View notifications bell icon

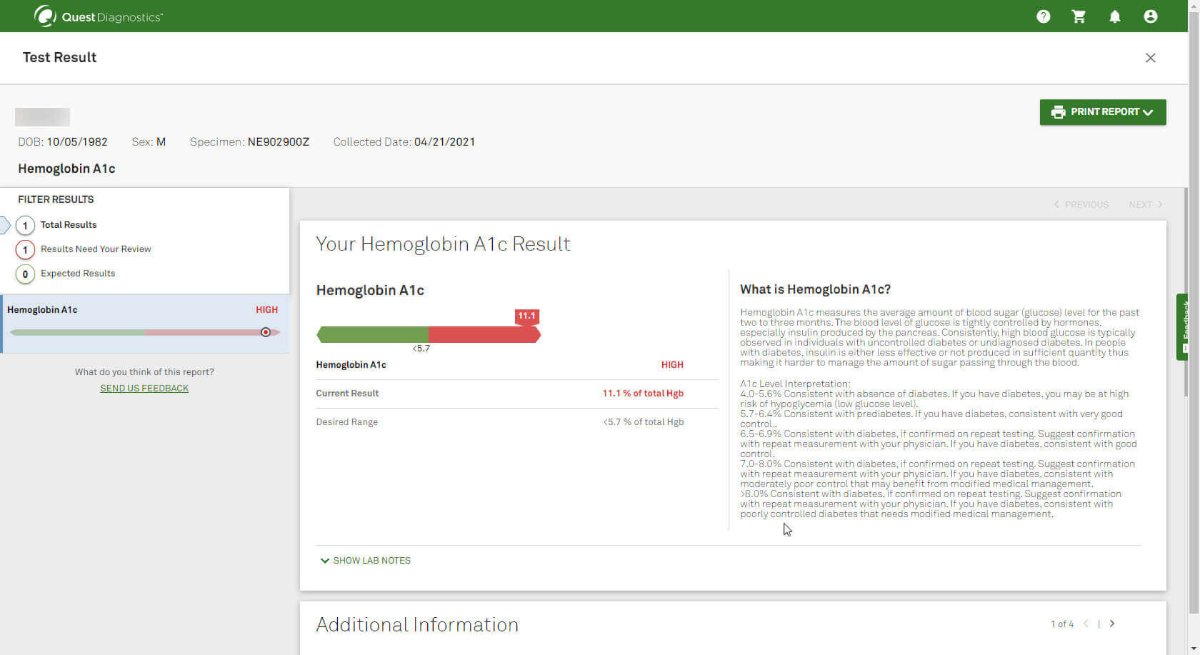pos(1114,16)
